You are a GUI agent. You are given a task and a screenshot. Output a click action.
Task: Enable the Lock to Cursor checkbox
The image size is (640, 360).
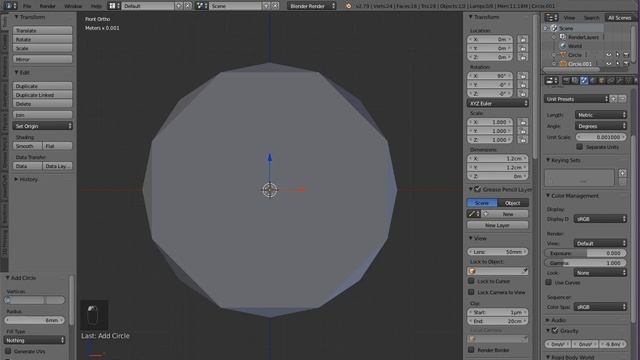tap(471, 281)
